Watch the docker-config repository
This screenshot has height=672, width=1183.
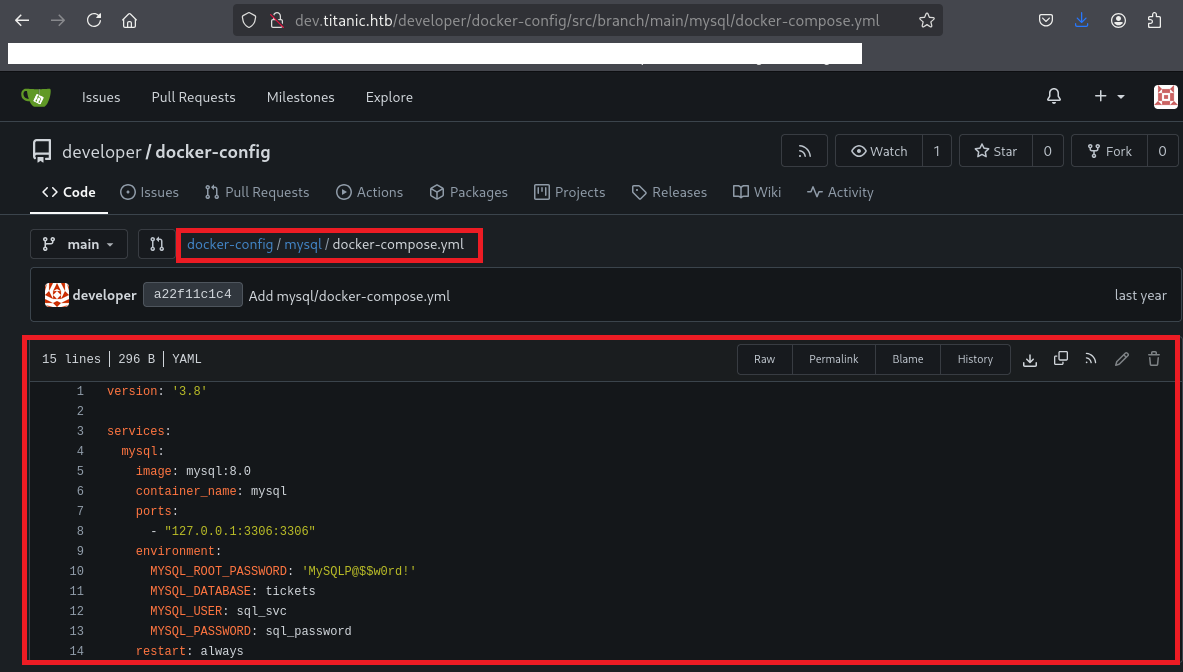[x=879, y=151]
